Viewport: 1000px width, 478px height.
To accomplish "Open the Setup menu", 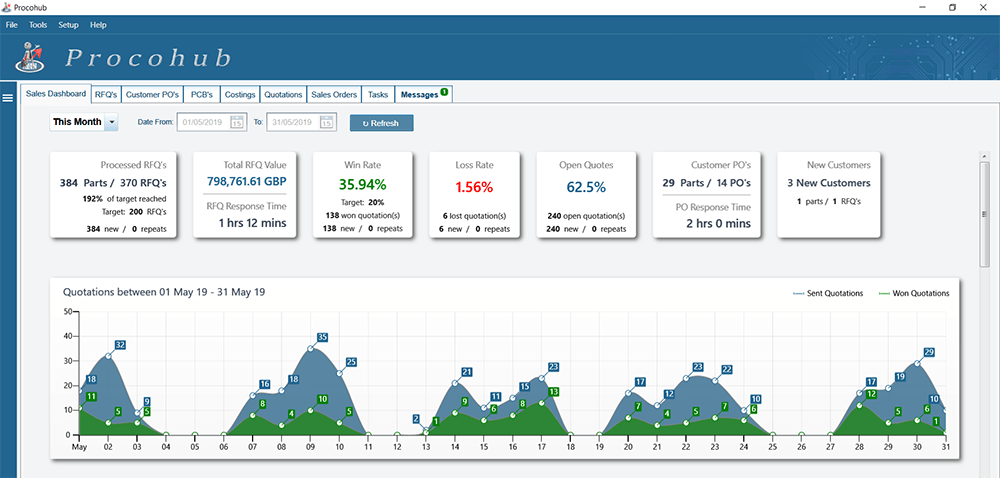I will pos(68,25).
